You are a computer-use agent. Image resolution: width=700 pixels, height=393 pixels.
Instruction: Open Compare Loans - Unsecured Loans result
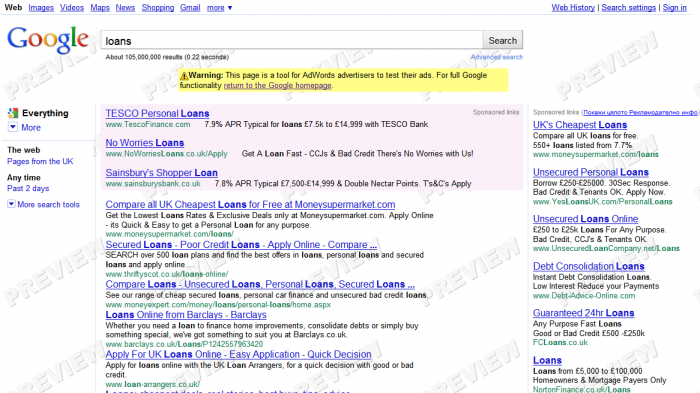tap(260, 284)
